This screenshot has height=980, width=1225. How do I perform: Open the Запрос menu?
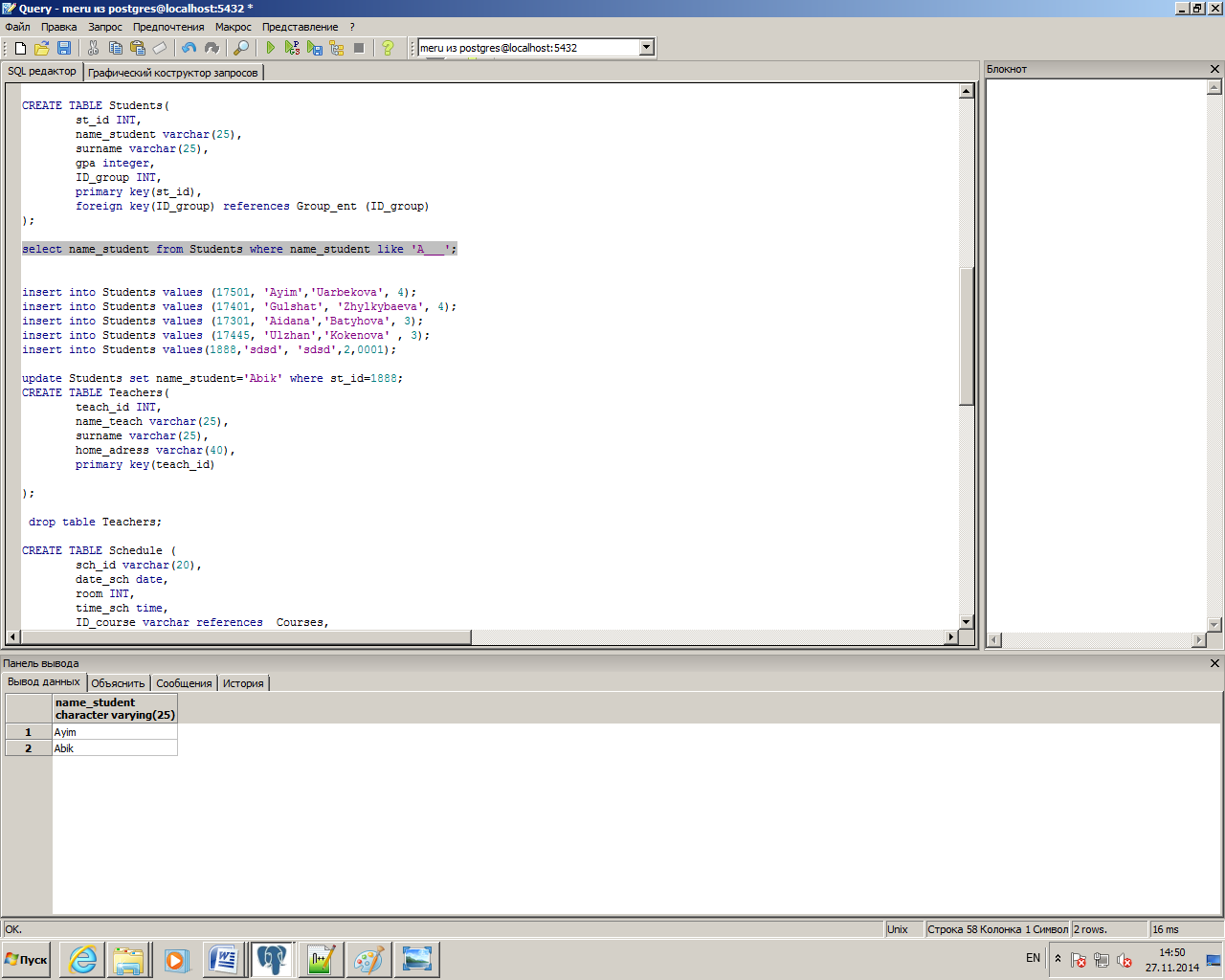[105, 27]
